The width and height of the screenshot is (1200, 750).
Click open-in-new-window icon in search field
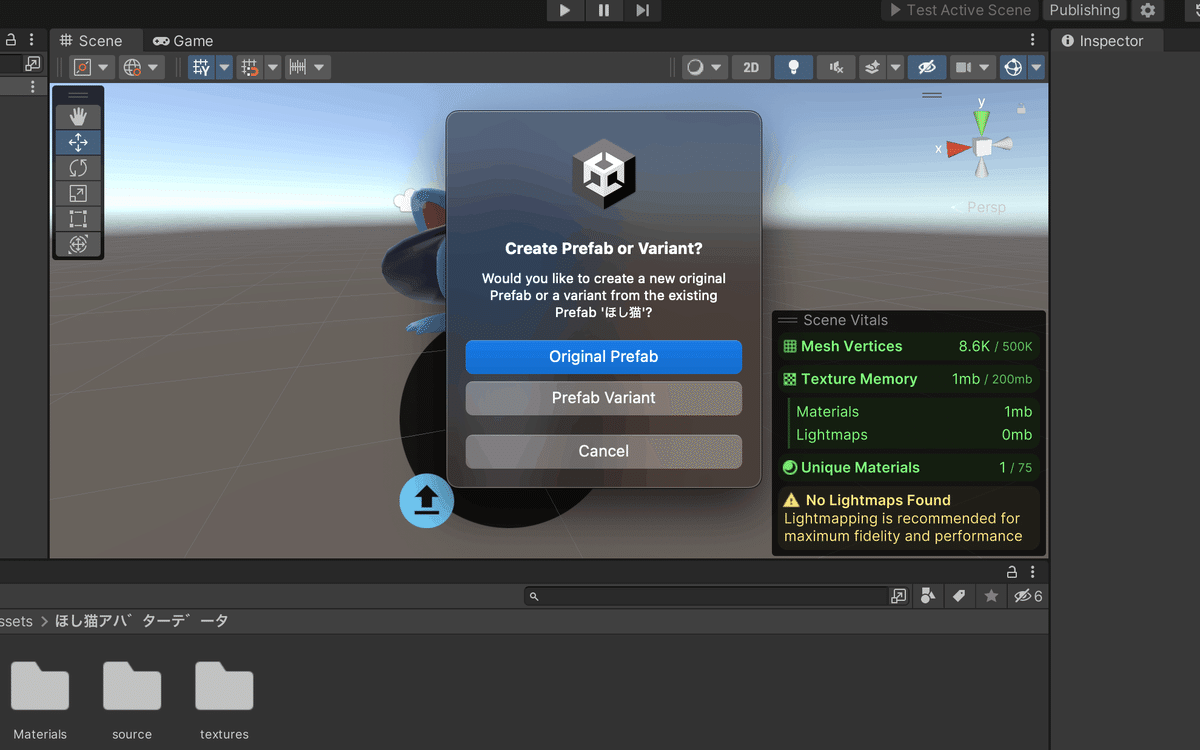[x=898, y=596]
